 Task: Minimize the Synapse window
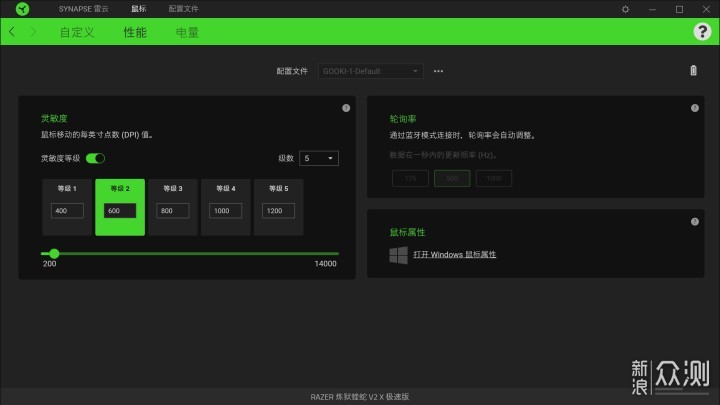tap(652, 9)
